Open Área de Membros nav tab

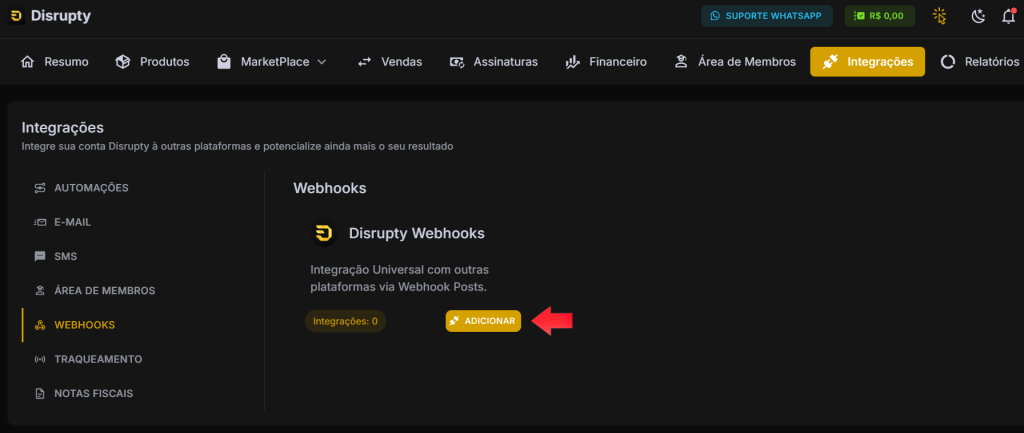point(735,62)
